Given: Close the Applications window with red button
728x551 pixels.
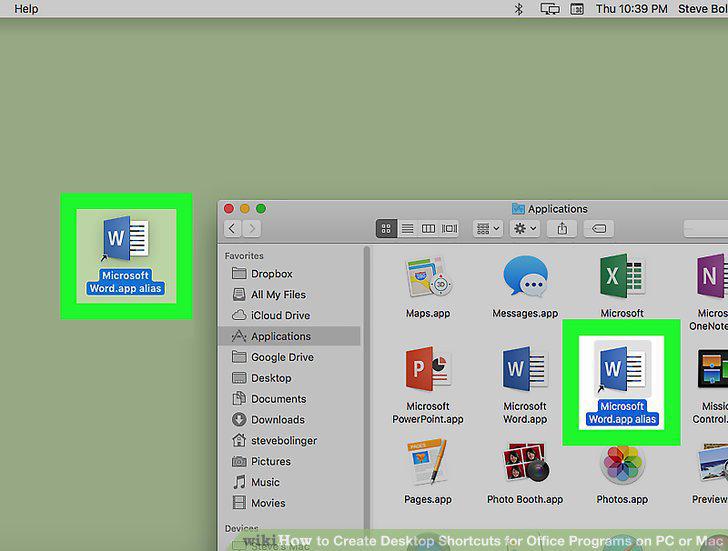Looking at the screenshot, I should pos(228,209).
